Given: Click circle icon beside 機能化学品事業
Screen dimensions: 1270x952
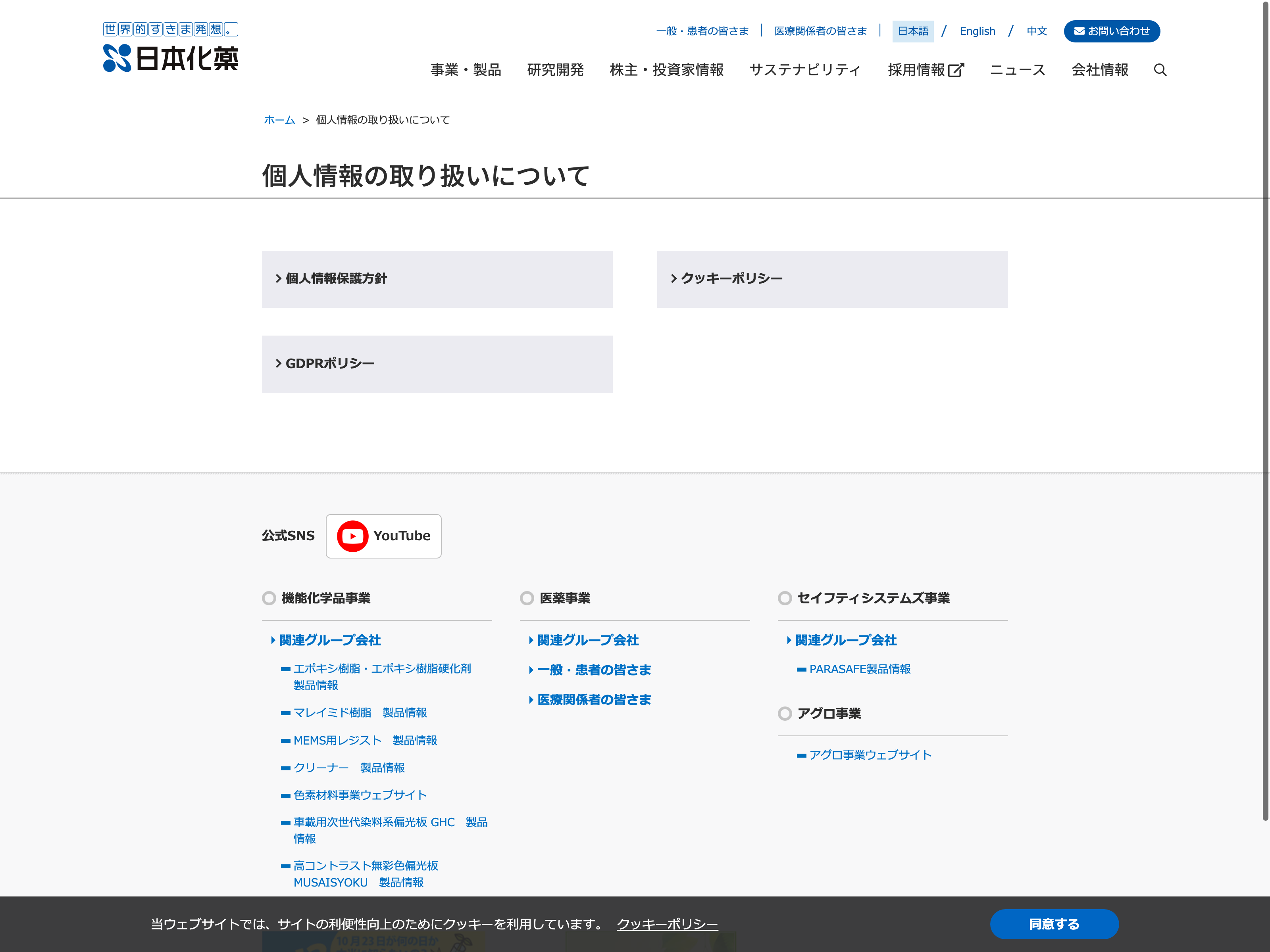Looking at the screenshot, I should tap(269, 598).
